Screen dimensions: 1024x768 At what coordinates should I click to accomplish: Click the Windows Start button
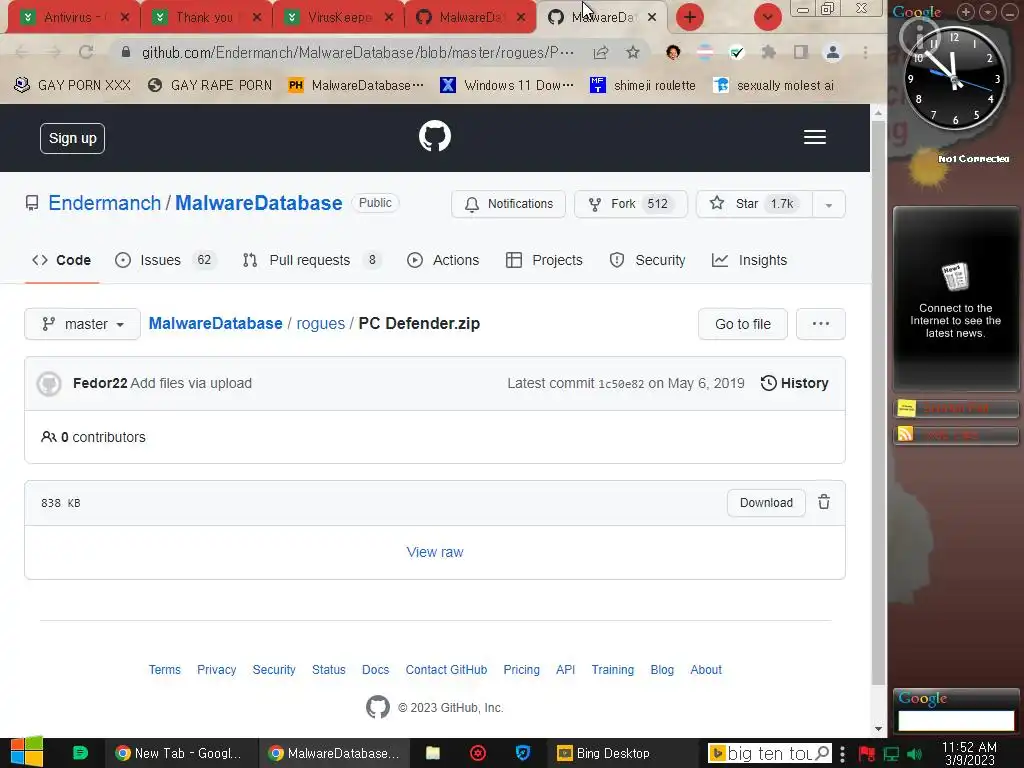coord(27,752)
